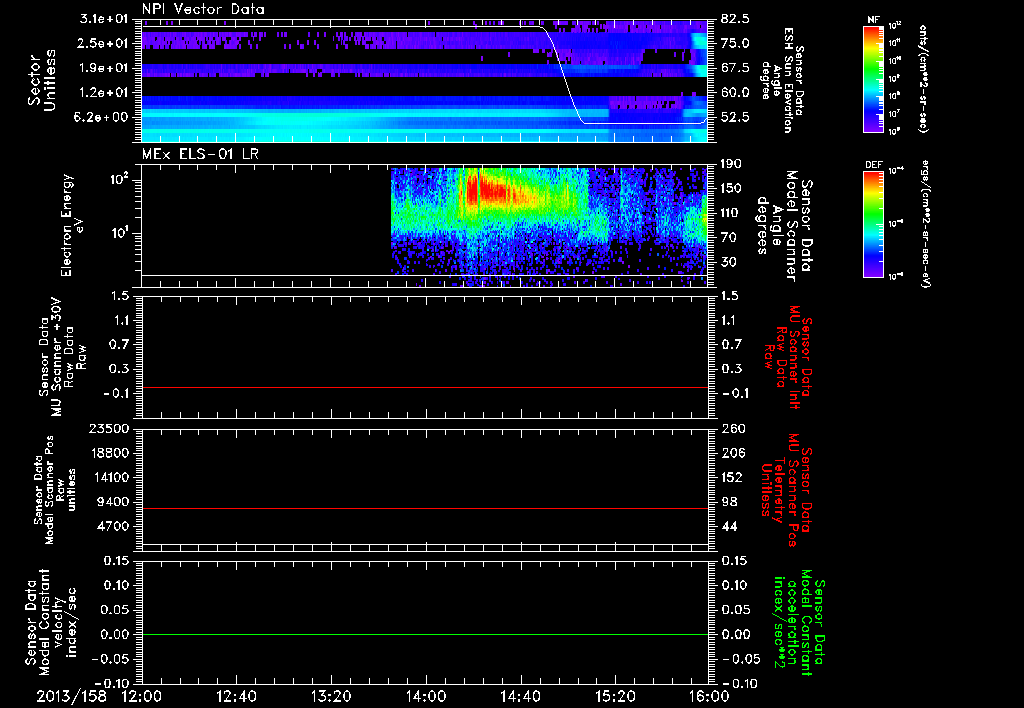This screenshot has width=1024, height=708.
Task: Click the "14:00" time axis label
Action: point(425,696)
